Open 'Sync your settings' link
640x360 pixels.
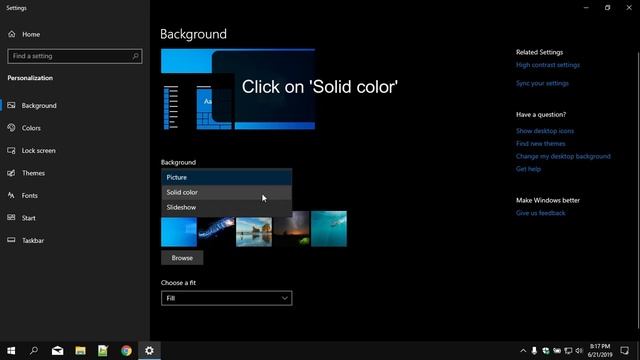[x=542, y=83]
